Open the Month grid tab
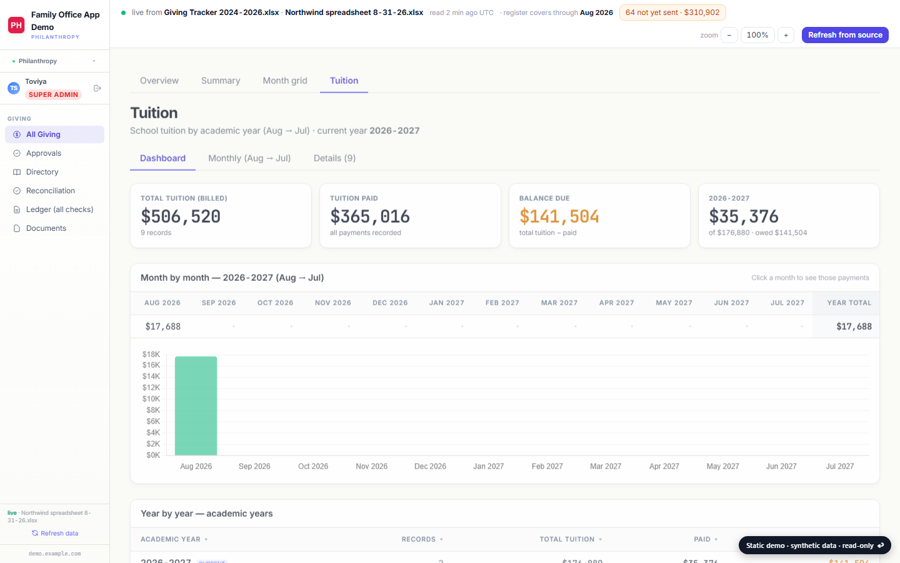Screen dimensions: 900x563 pyautogui.click(x=285, y=81)
